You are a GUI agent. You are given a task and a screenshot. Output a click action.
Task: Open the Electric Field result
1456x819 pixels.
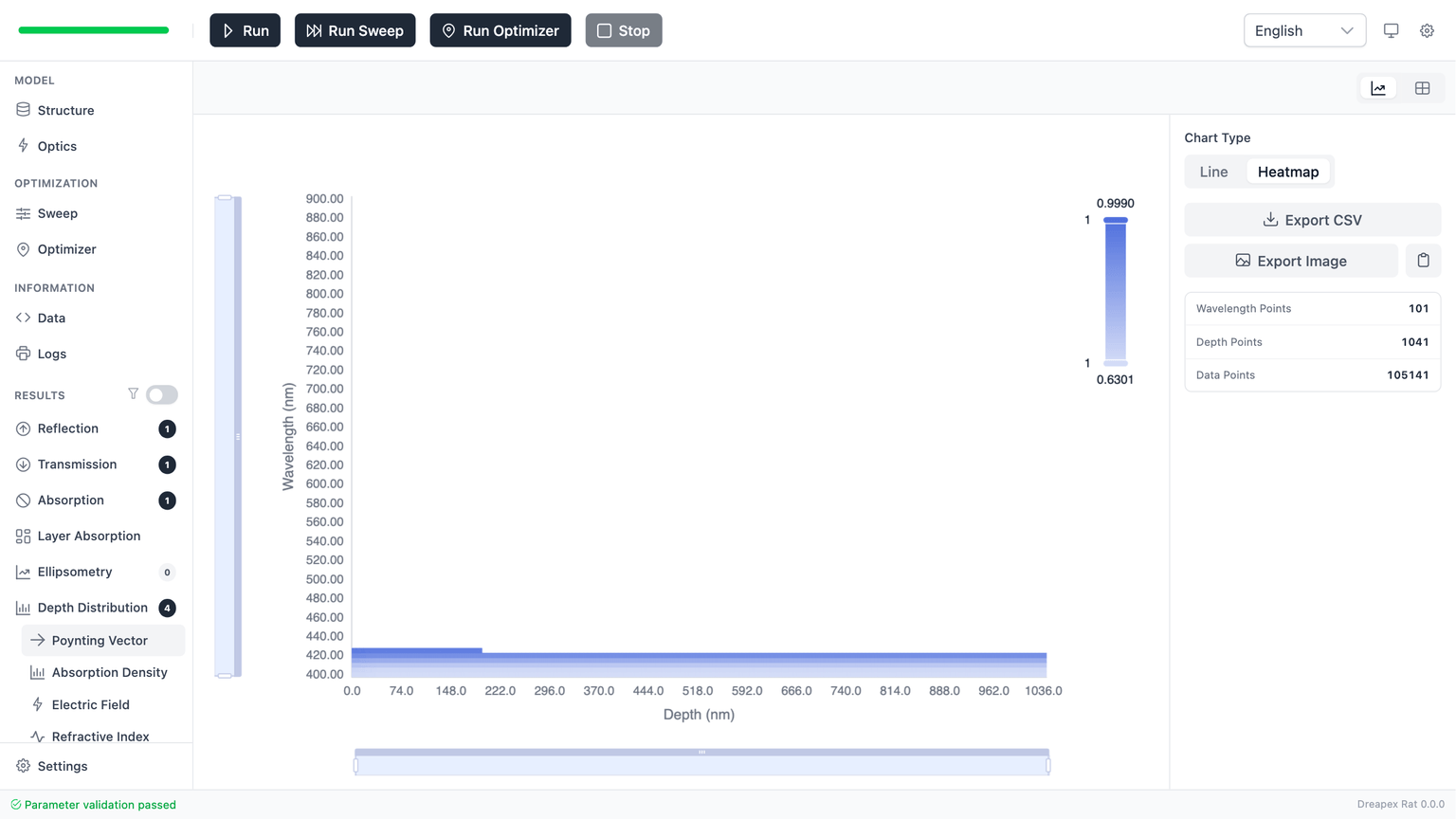(x=90, y=704)
